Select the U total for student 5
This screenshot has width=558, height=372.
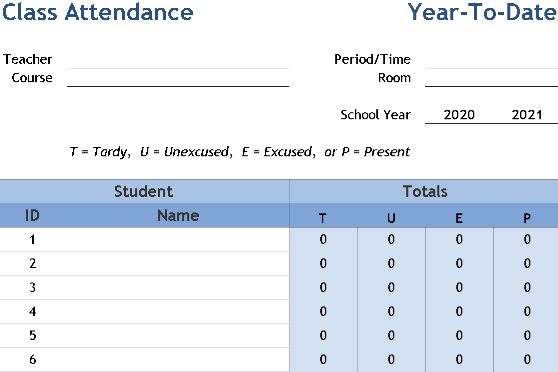click(x=391, y=335)
